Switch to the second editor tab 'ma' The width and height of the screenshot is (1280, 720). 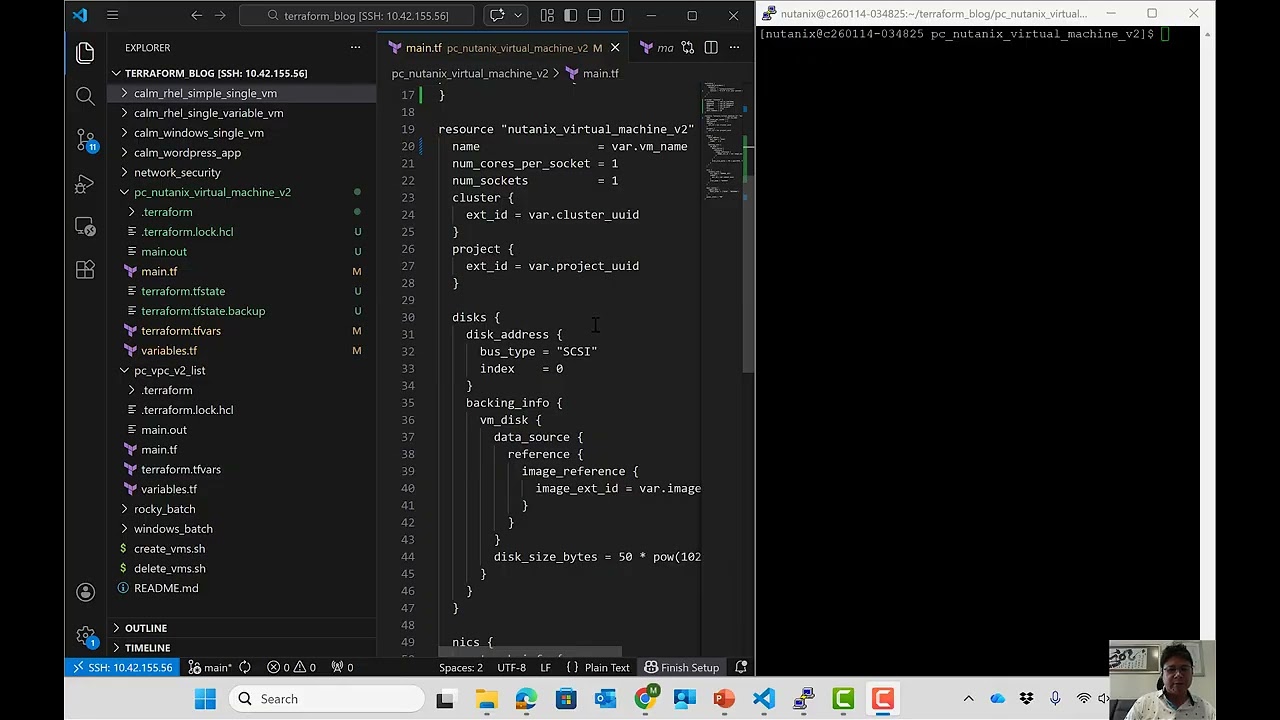click(x=655, y=47)
